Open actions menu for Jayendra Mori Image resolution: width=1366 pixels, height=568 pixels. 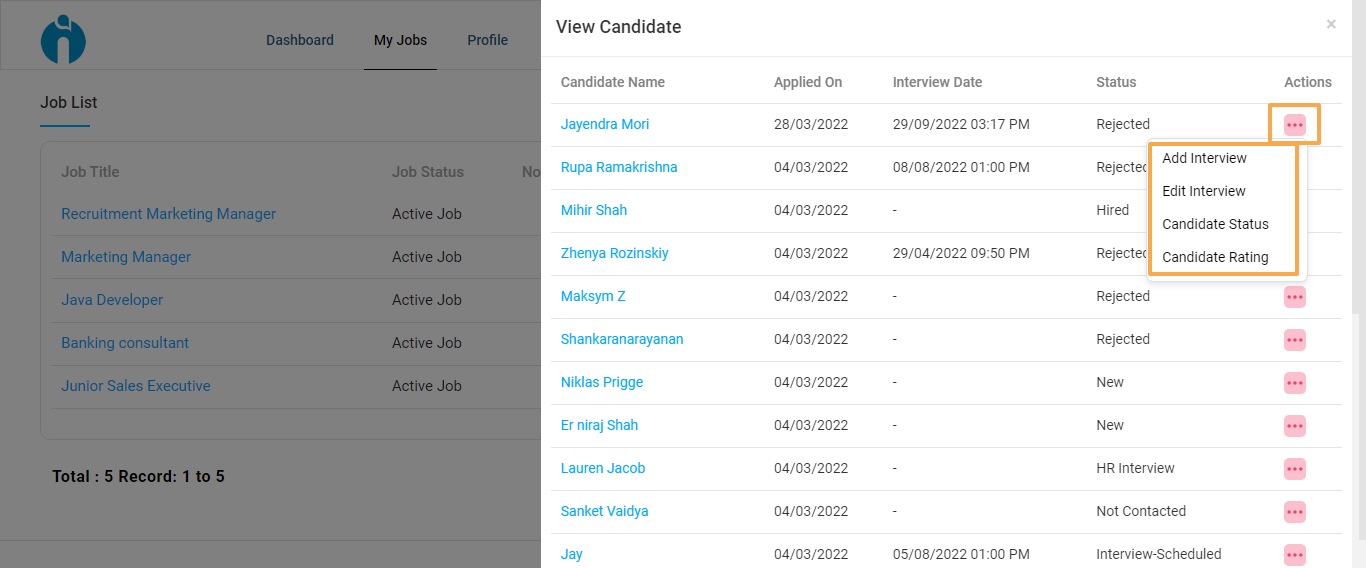point(1295,125)
